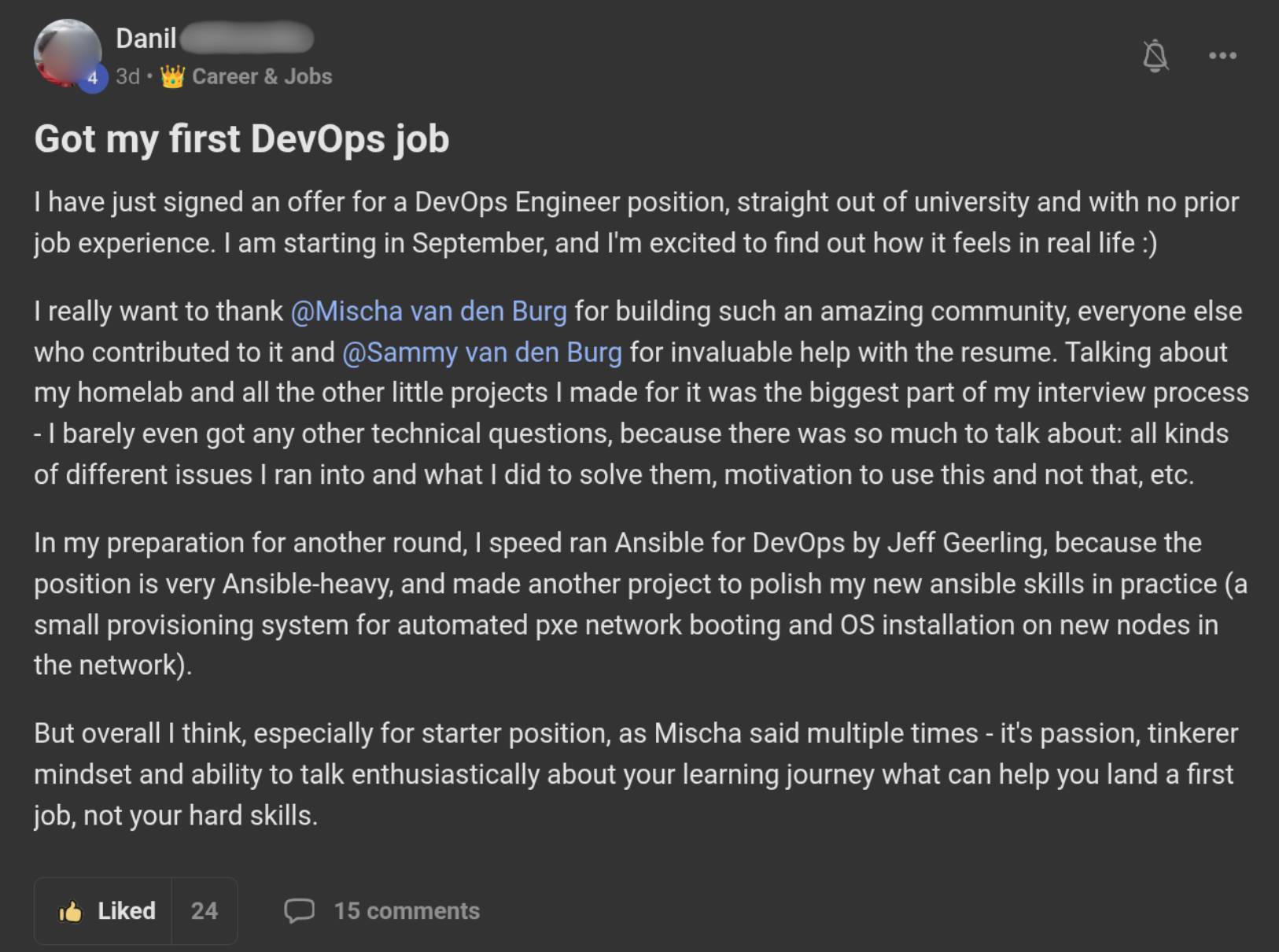
Task: Toggle the post notification bell
Action: (x=1155, y=56)
